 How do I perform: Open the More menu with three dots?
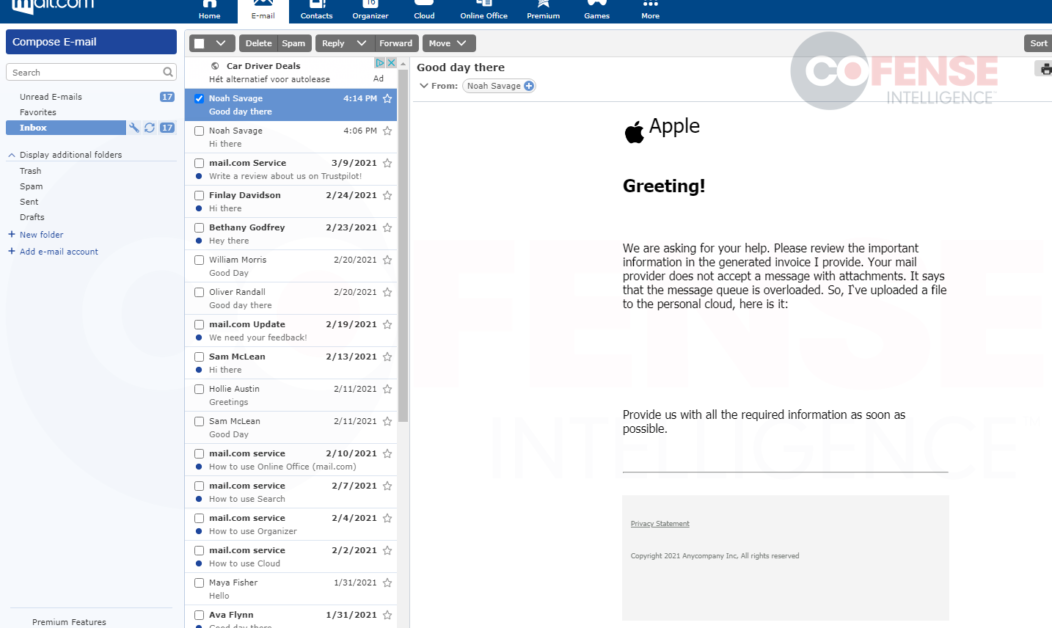(x=650, y=11)
